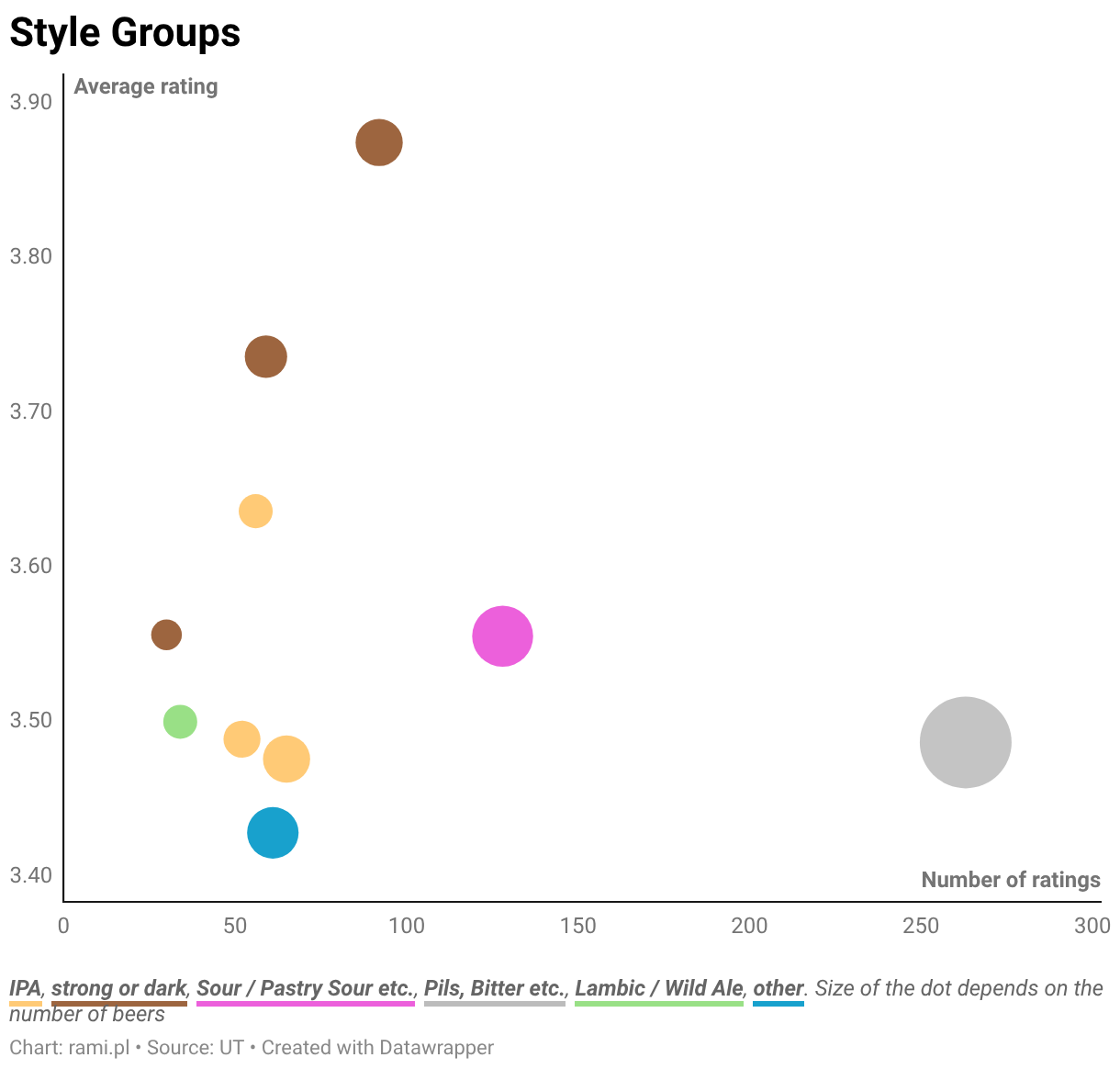Image resolution: width=1120 pixels, height=1069 pixels.
Task: Click the pink Sour legend color bar
Action: [x=306, y=1004]
